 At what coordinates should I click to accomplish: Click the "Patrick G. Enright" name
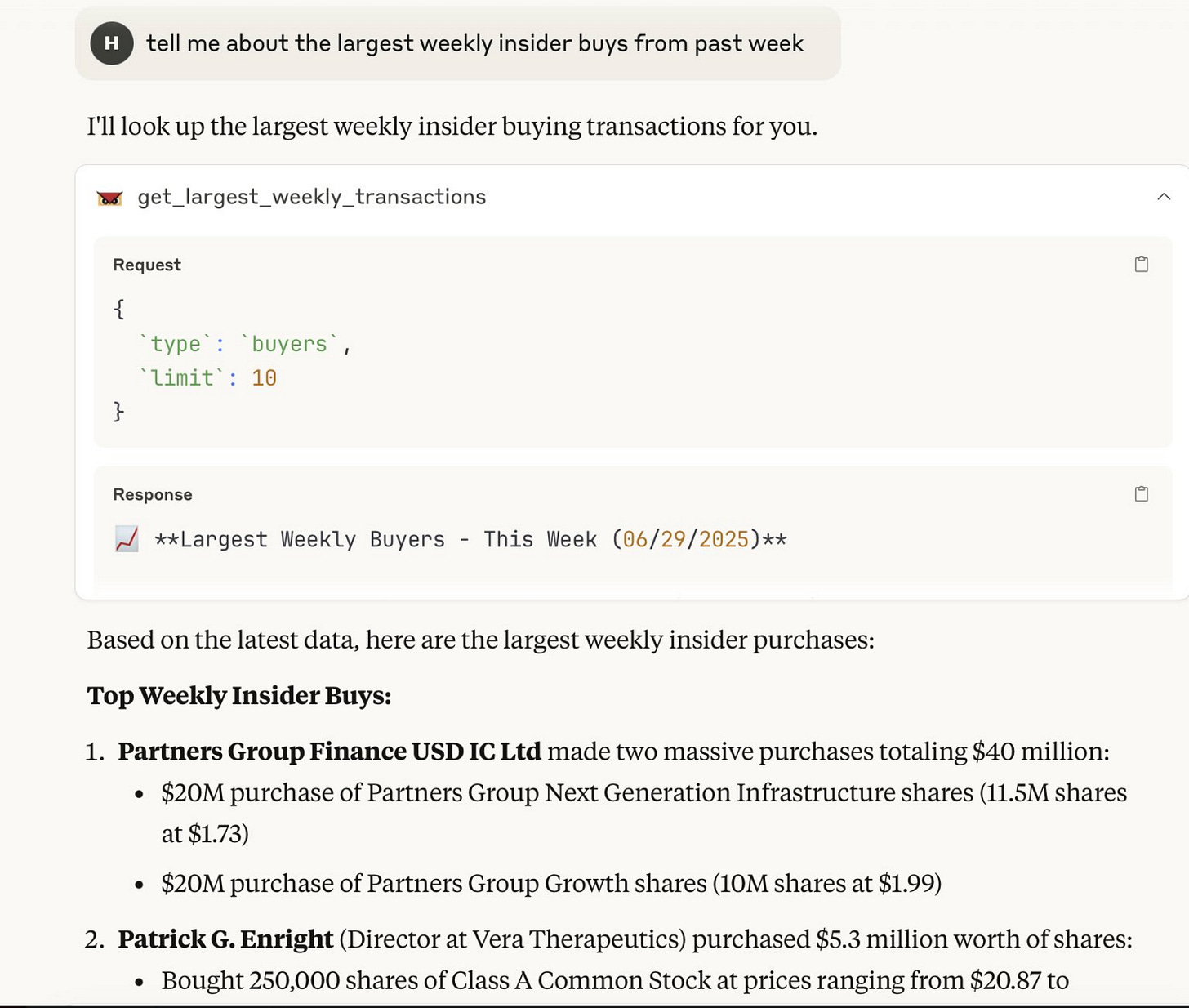225,939
